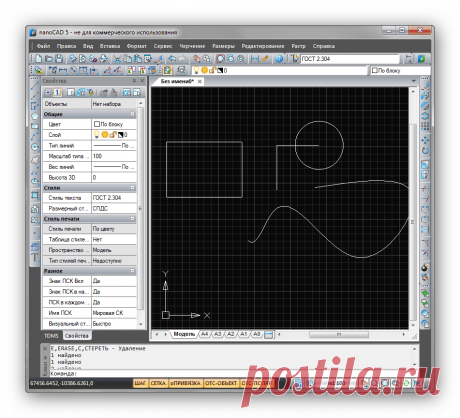Click the Rotate tool in right toolbar
Screen dimensions: 460x418
[425, 151]
